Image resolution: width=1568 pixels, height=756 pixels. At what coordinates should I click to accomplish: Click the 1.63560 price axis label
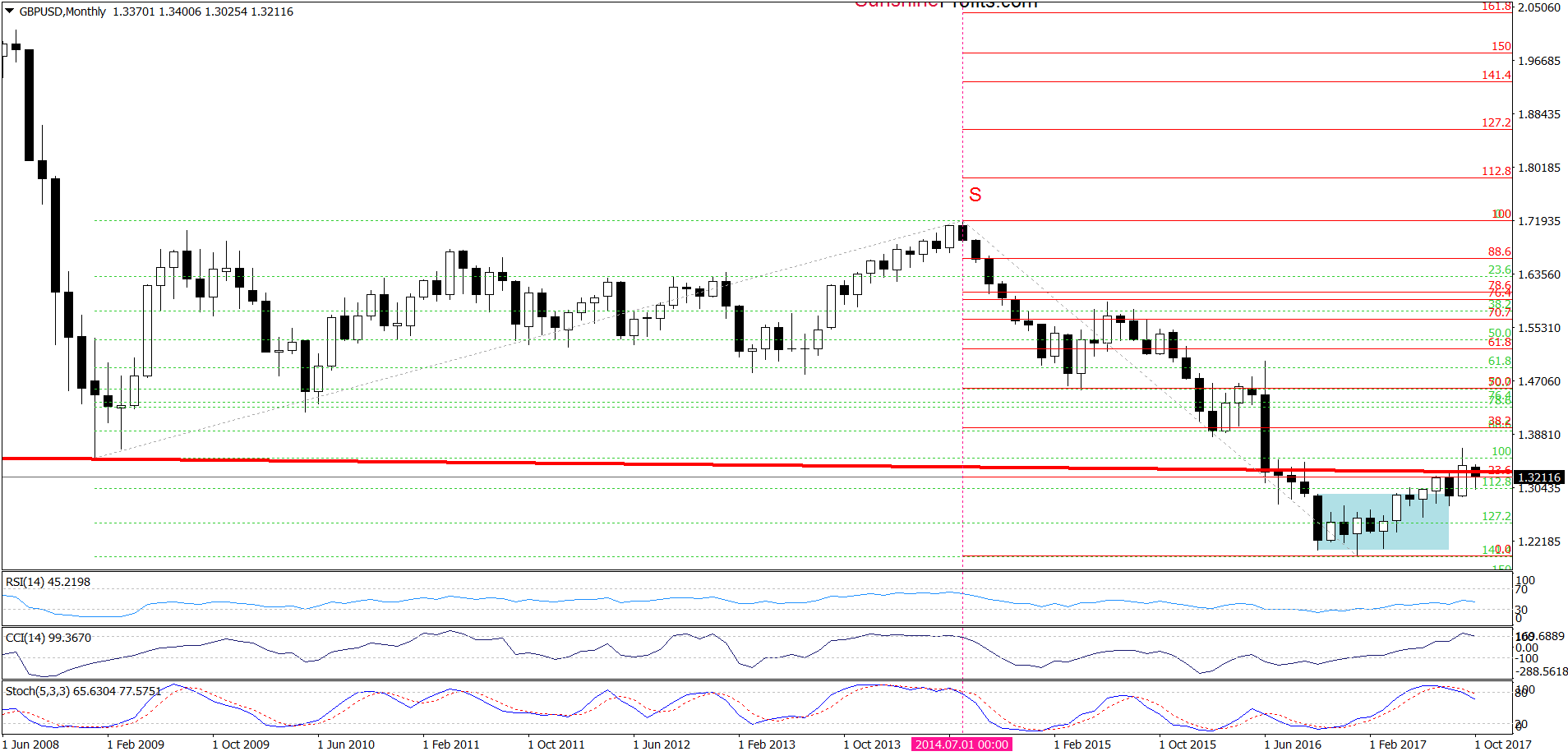tap(1538, 274)
